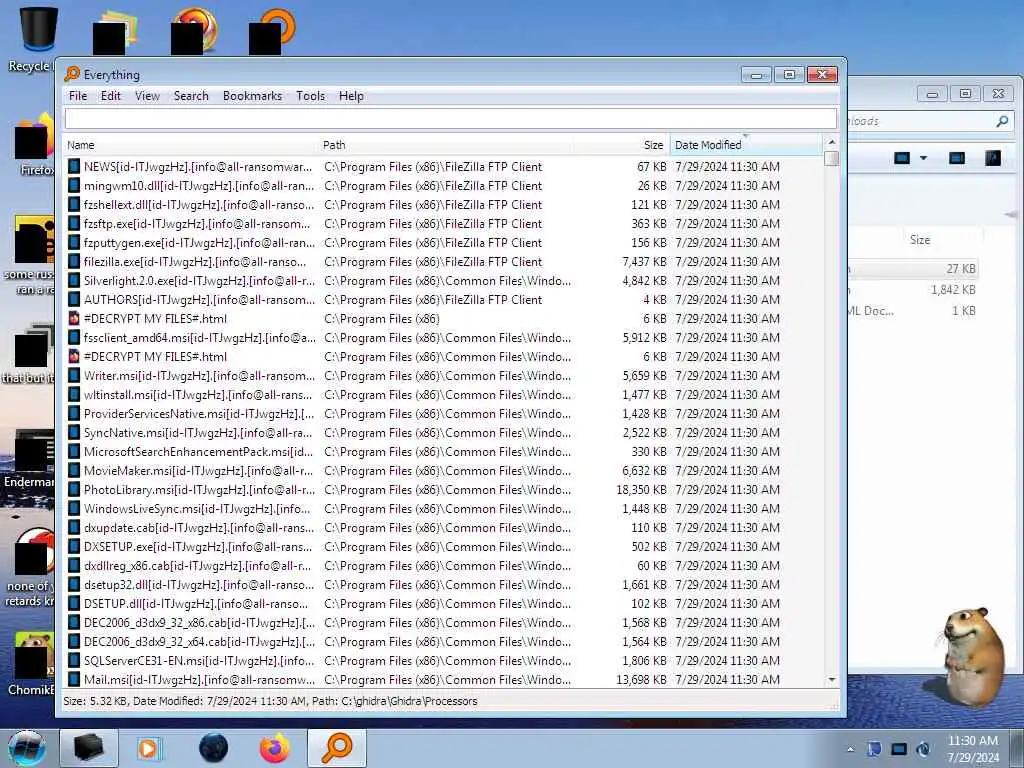
Task: Click the Size column header in Explorer window
Action: [920, 240]
